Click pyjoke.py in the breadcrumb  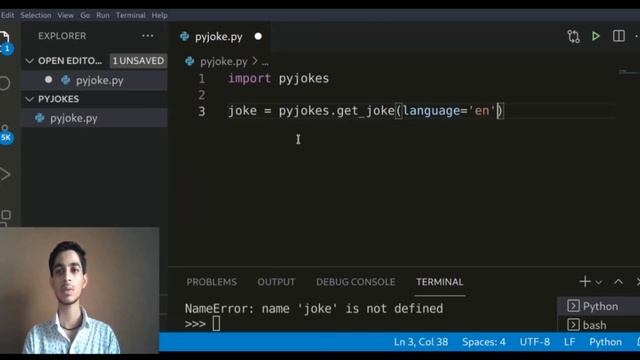(223, 61)
